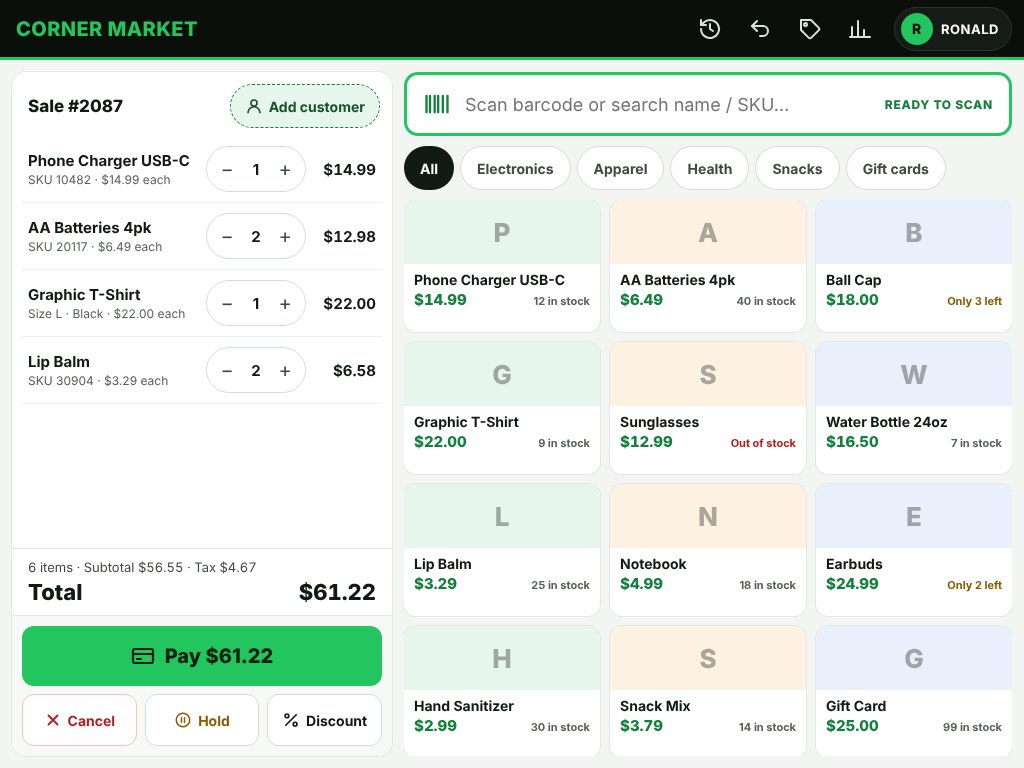Select the Sunglasses product tile
Viewport: 1024px width, 768px height.
coord(708,408)
